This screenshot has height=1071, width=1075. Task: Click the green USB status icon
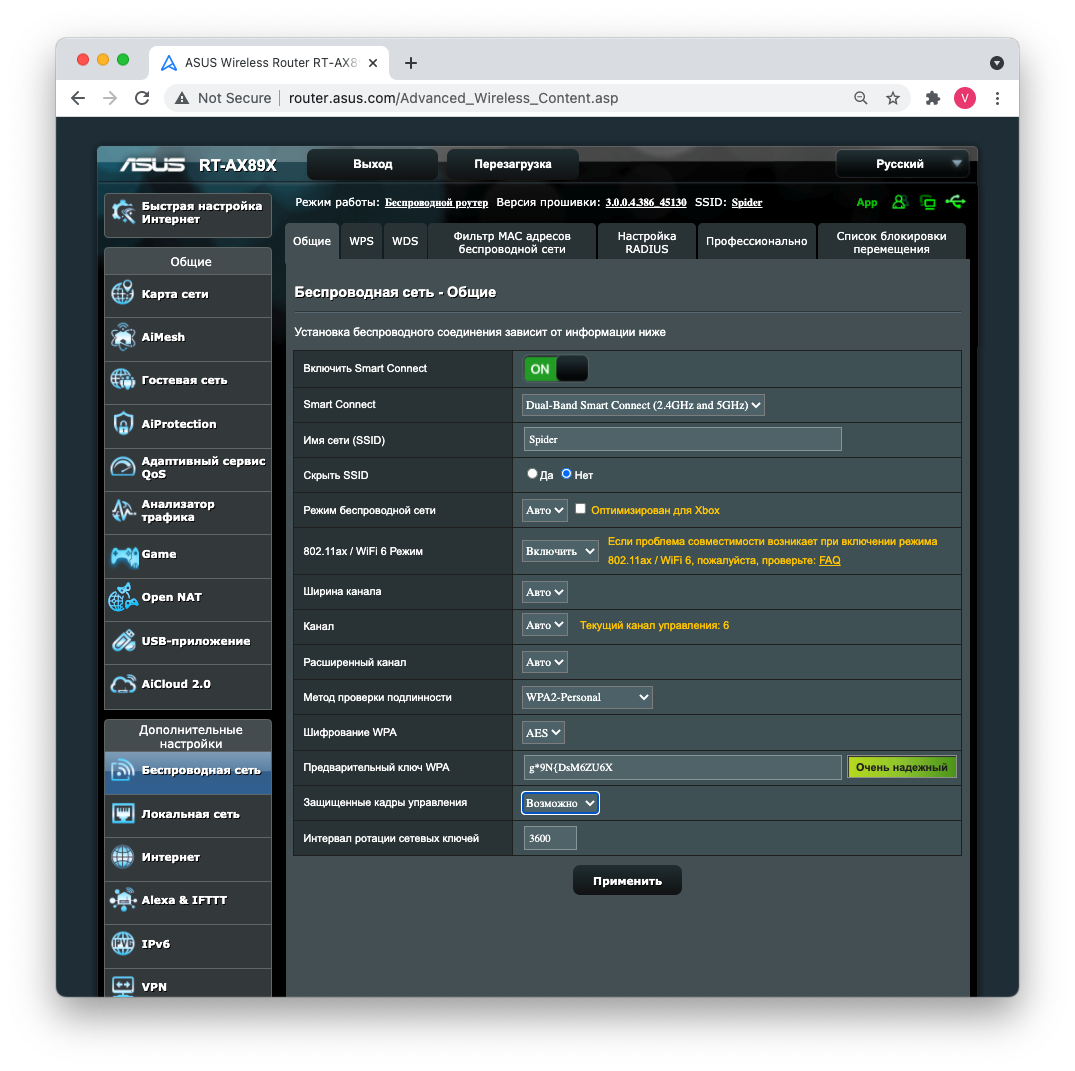(955, 202)
